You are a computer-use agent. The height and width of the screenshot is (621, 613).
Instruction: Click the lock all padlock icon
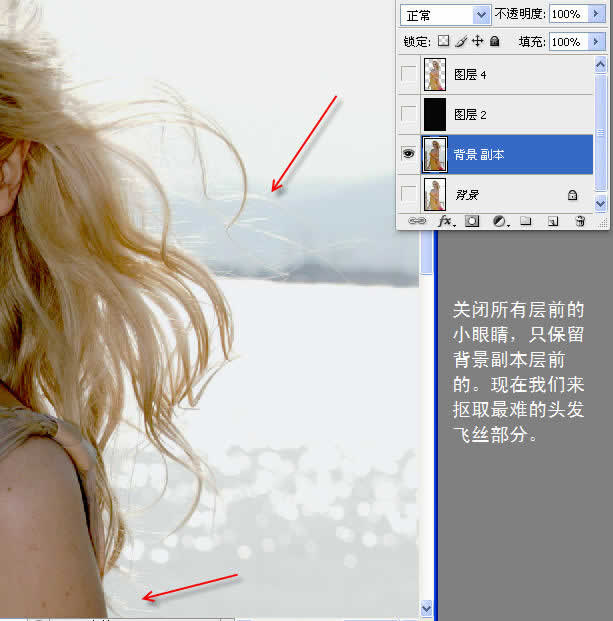[x=495, y=41]
